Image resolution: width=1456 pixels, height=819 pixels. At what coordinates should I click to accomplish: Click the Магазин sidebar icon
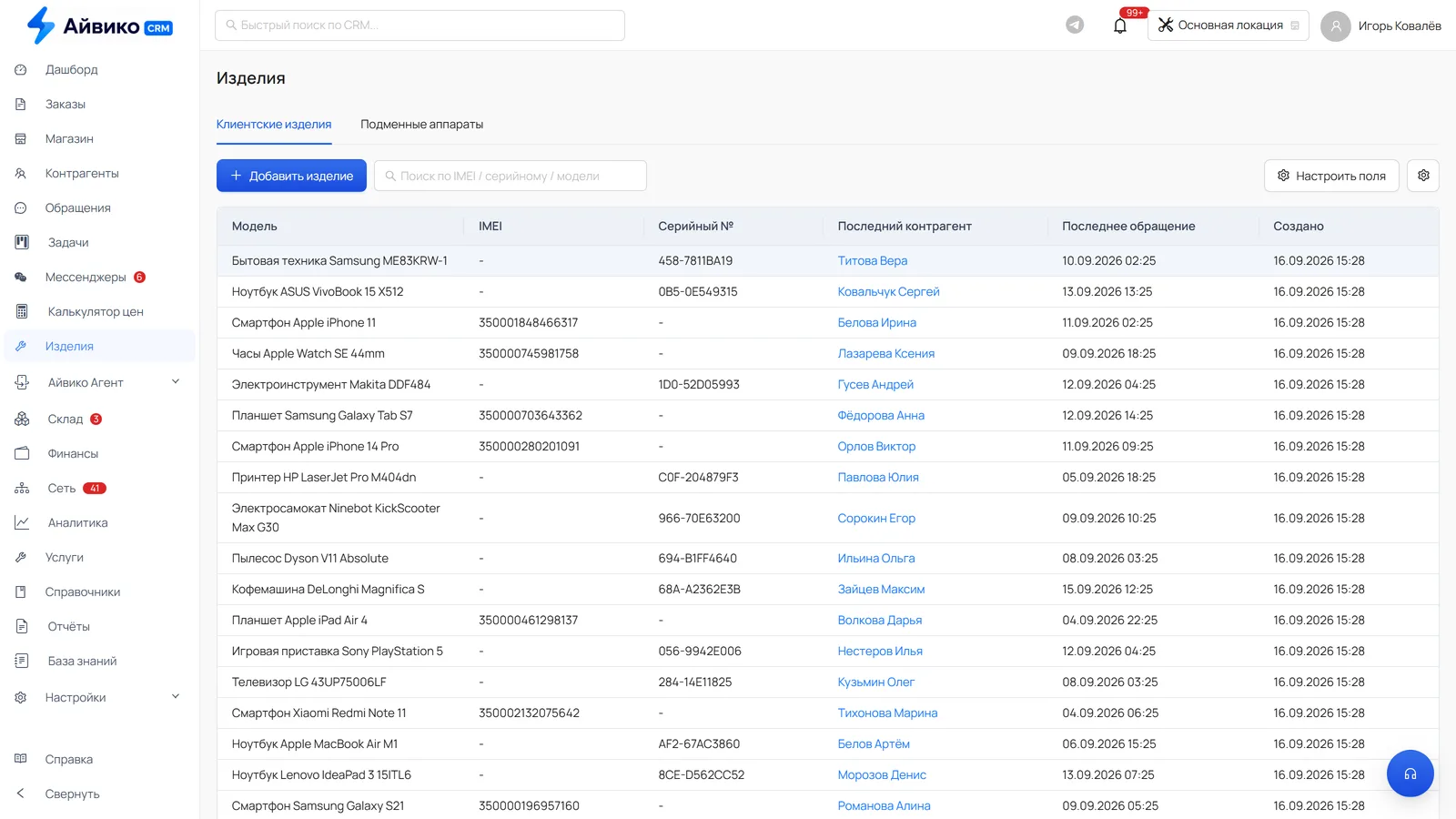coord(21,139)
